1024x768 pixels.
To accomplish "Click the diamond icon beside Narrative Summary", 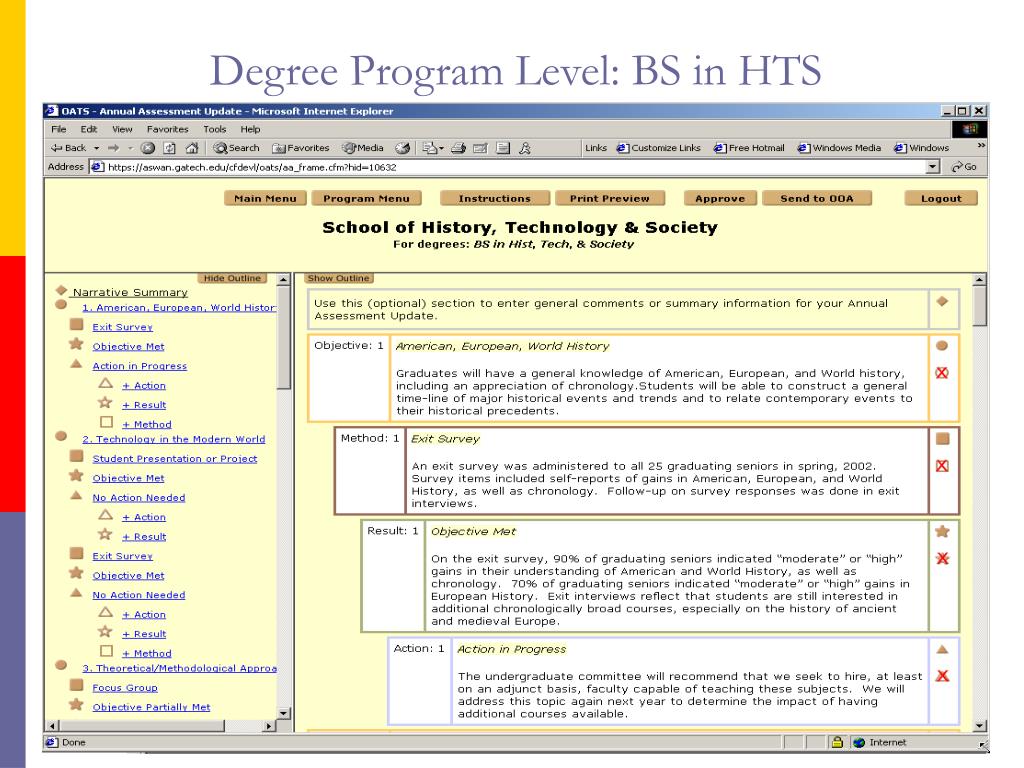I will (x=62, y=290).
